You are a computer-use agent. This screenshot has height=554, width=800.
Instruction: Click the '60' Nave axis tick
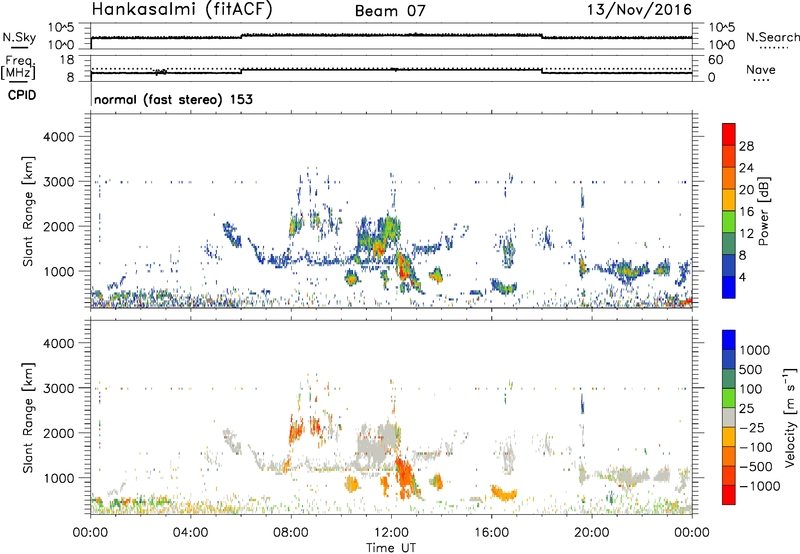(715, 60)
